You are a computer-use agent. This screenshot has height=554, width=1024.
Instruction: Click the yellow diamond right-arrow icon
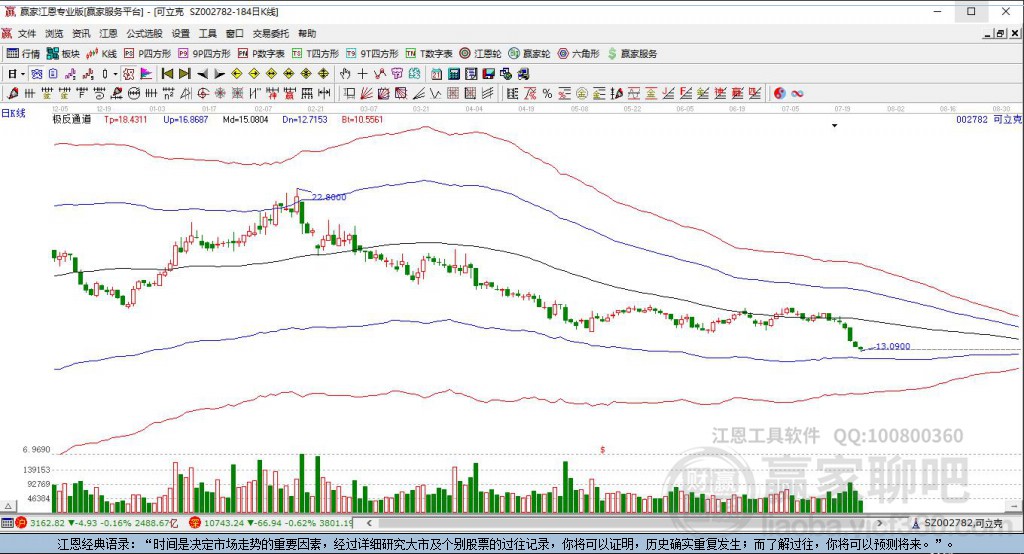pyautogui.click(x=254, y=74)
